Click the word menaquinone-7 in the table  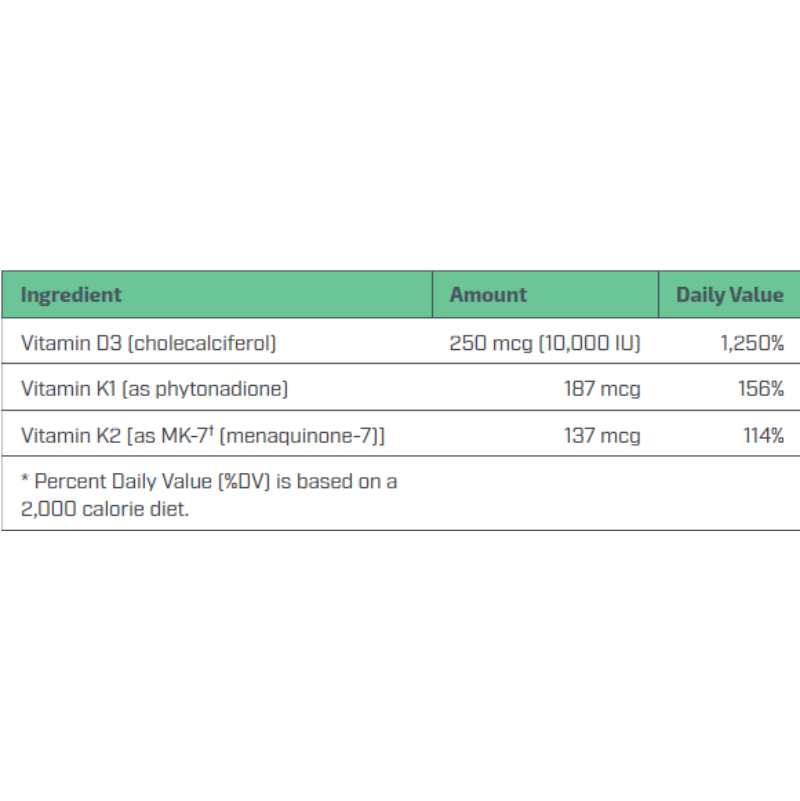(298, 436)
